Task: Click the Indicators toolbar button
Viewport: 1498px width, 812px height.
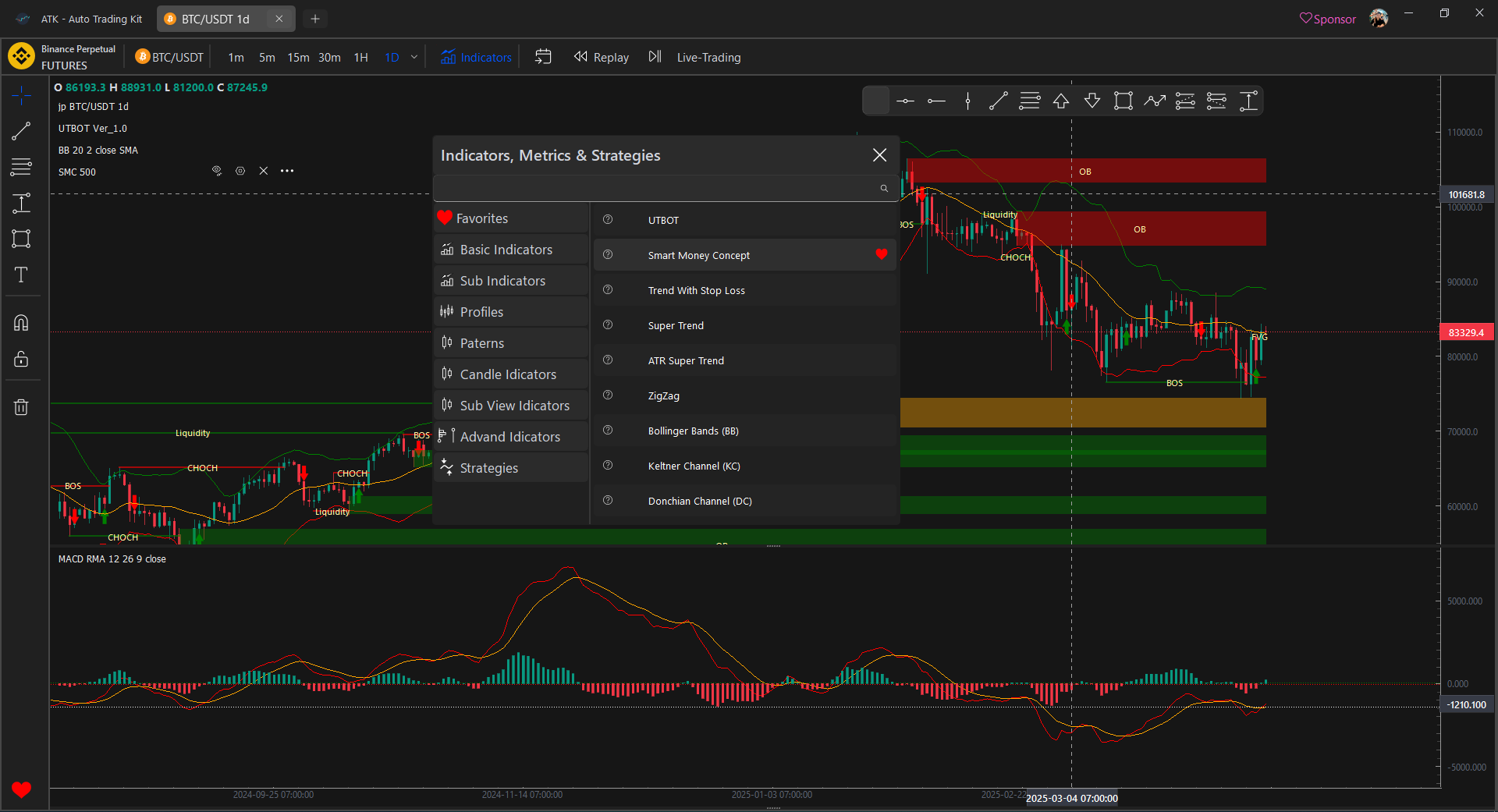Action: [476, 57]
